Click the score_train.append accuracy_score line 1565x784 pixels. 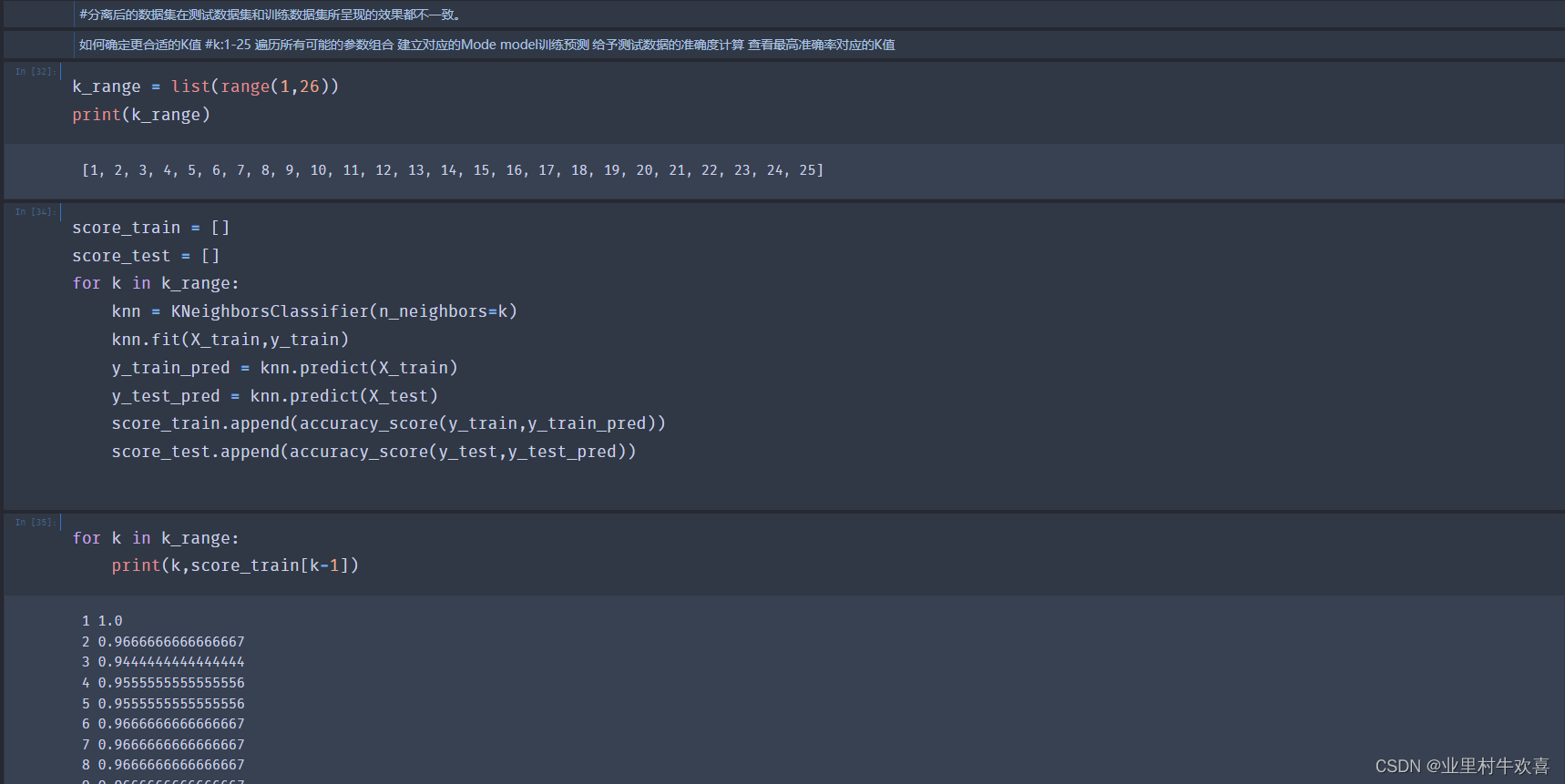pos(388,423)
